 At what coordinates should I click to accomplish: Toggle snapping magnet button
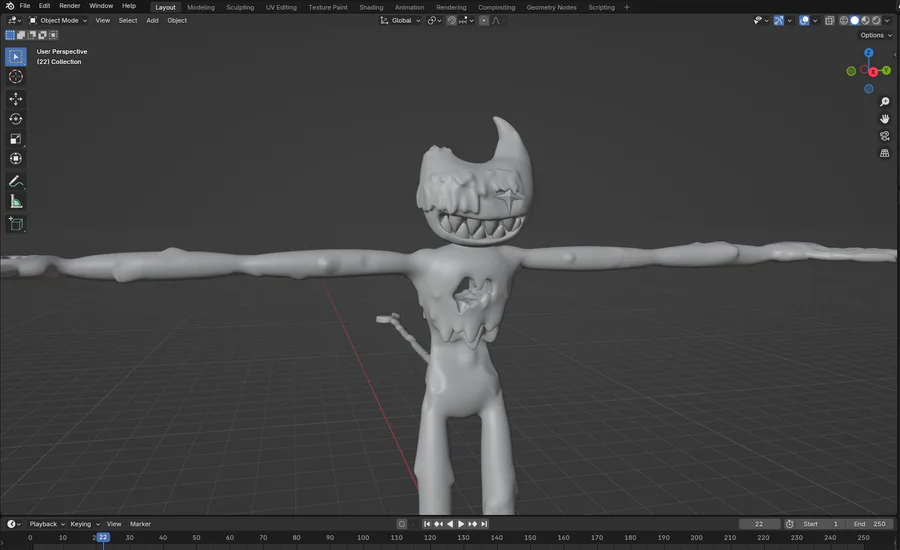pyautogui.click(x=452, y=21)
